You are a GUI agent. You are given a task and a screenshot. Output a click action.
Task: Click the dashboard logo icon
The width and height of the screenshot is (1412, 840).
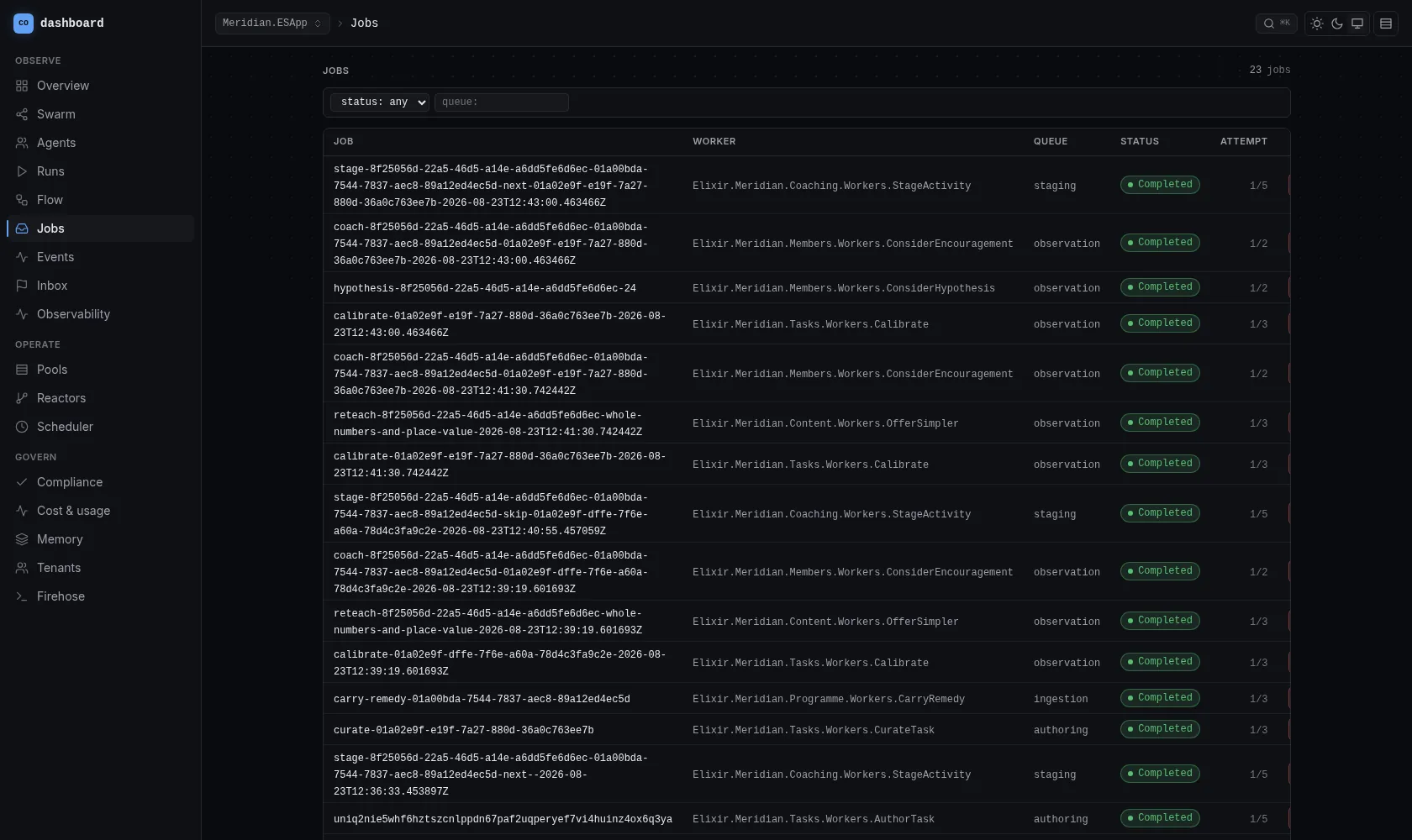[24, 24]
